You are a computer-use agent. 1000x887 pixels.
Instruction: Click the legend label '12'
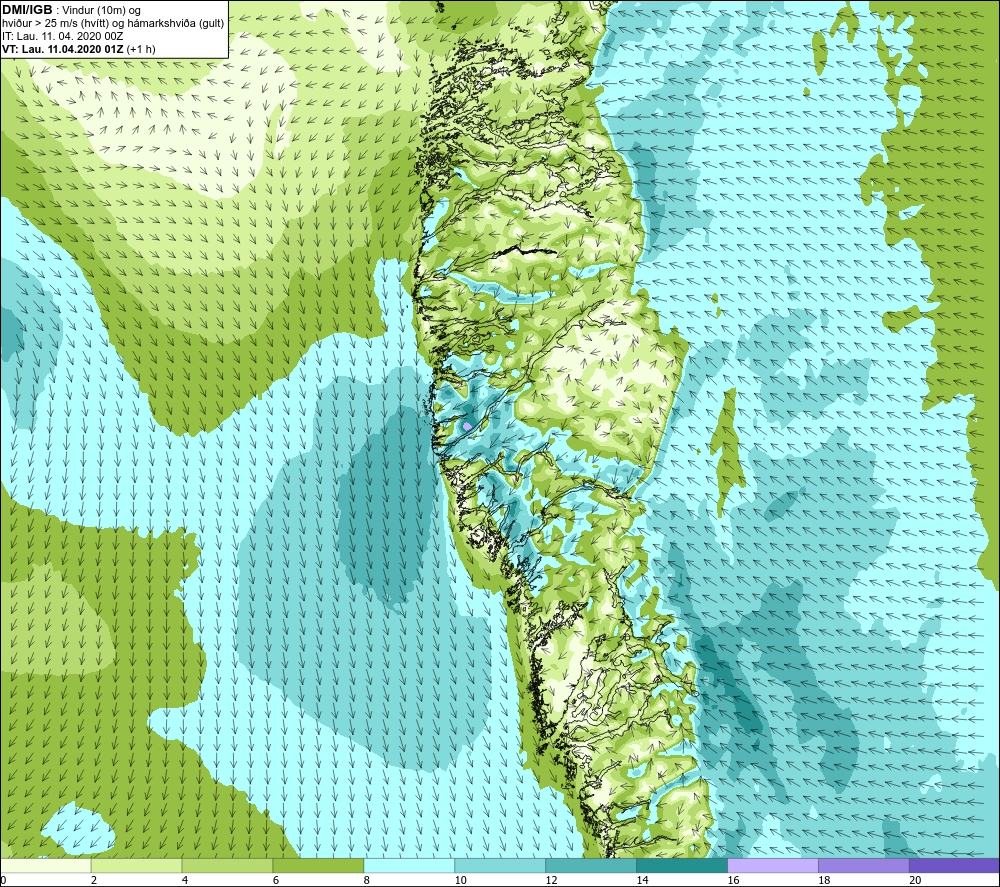[552, 880]
